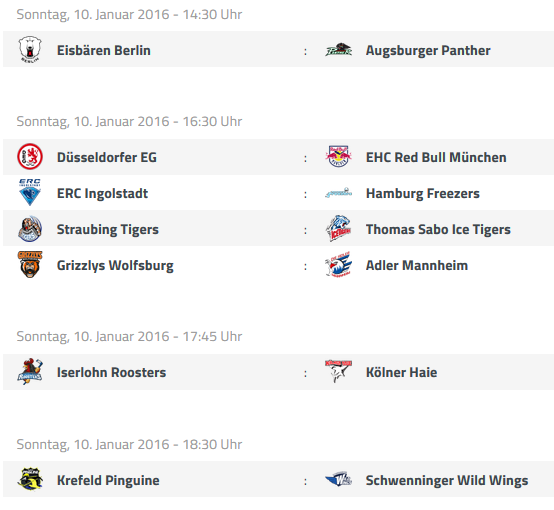The image size is (554, 510).
Task: Click the ERC Ingolstadt panther logo
Action: (x=30, y=192)
